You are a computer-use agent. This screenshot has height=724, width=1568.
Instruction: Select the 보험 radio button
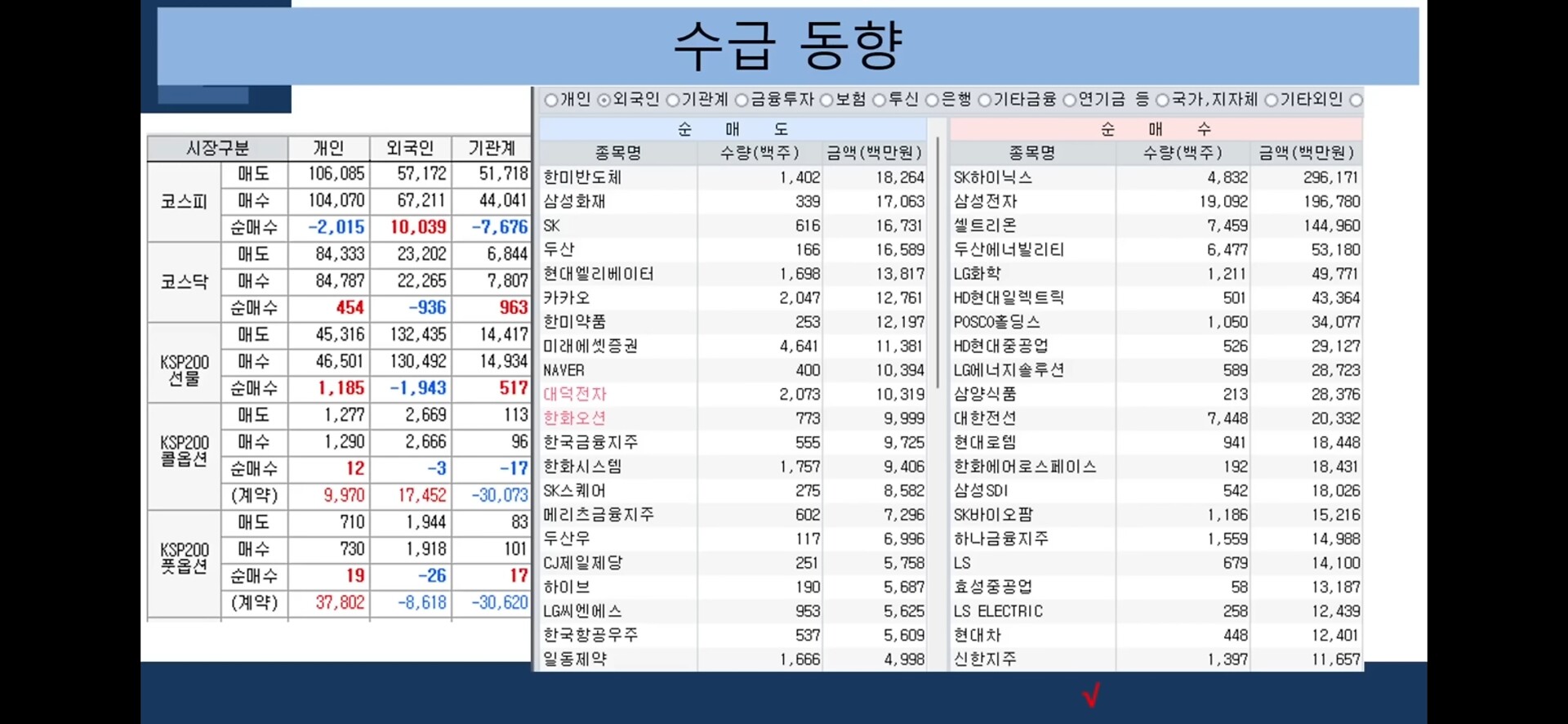[x=826, y=101]
